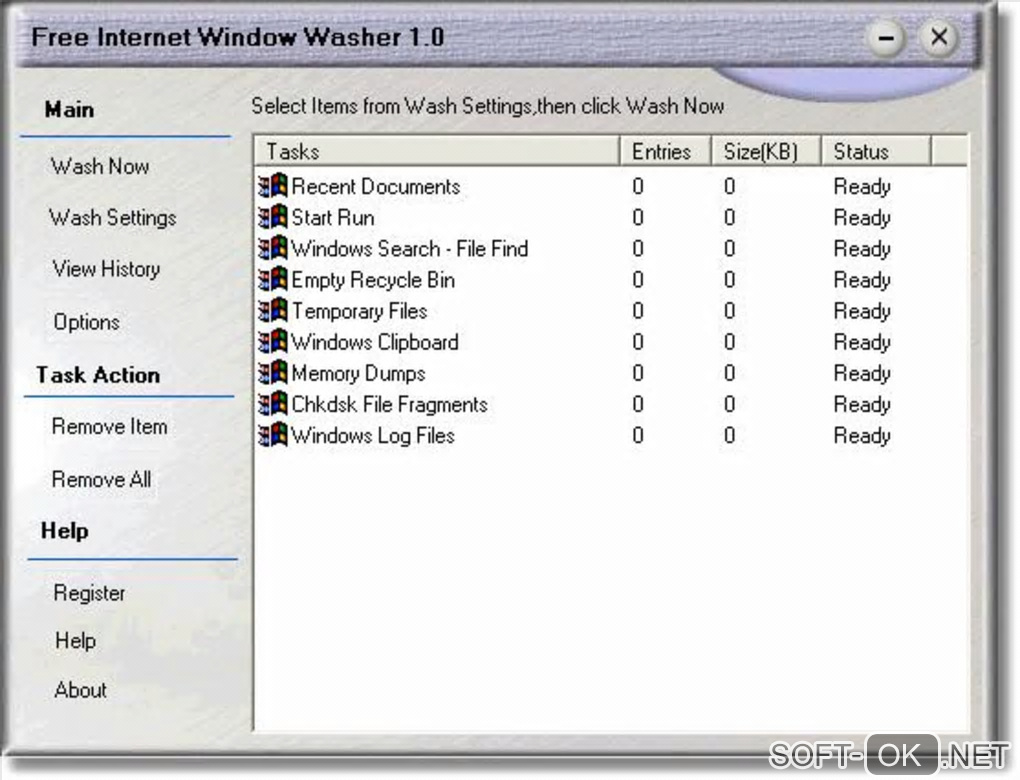Click the Entries value for Start Run
This screenshot has height=780, width=1020.
click(638, 218)
